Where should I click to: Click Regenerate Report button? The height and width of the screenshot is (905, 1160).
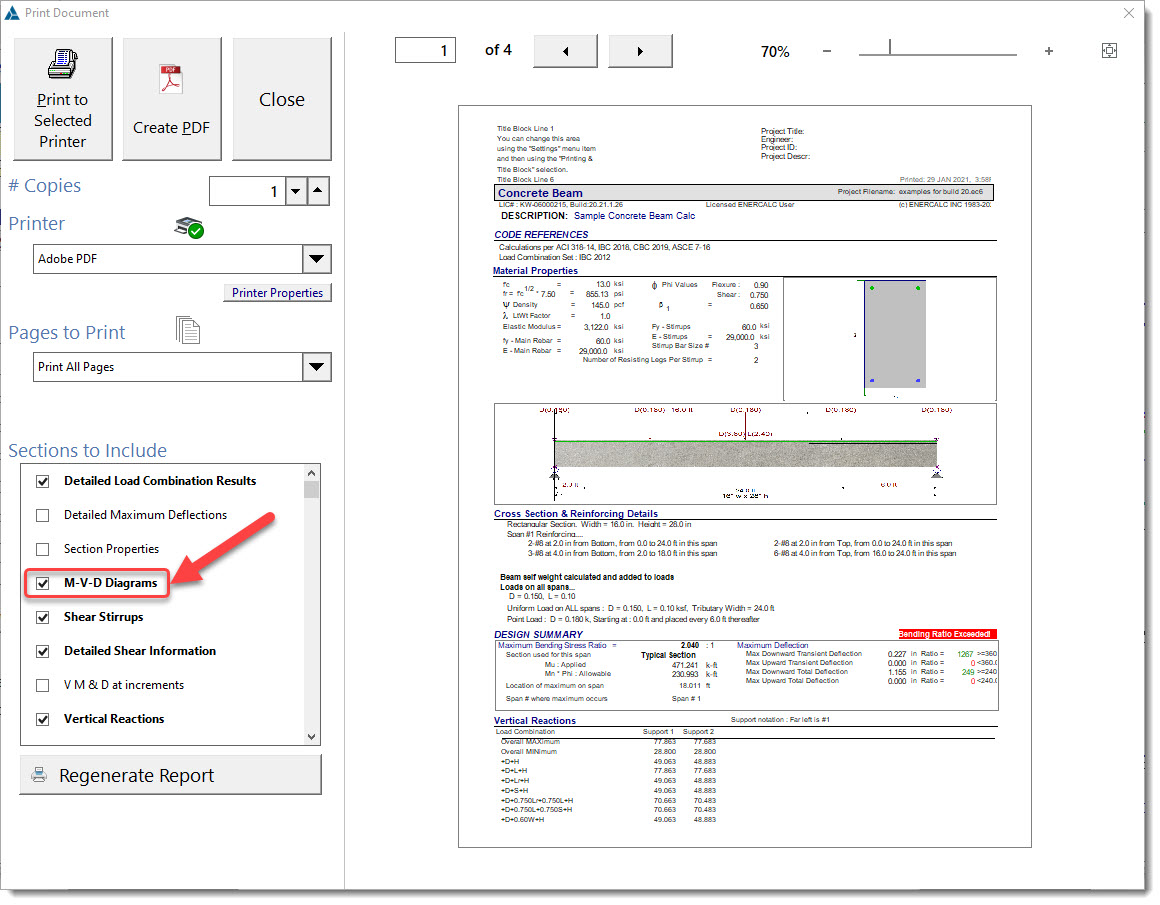(x=170, y=775)
